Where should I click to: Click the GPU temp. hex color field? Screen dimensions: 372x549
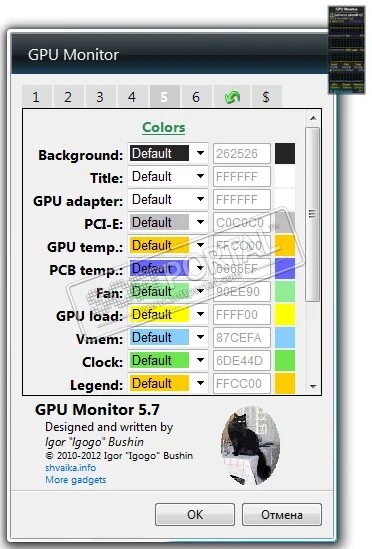pyautogui.click(x=242, y=245)
